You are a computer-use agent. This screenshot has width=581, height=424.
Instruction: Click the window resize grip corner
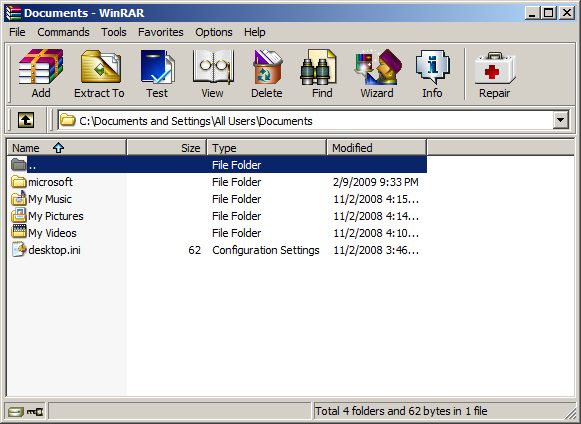point(570,415)
